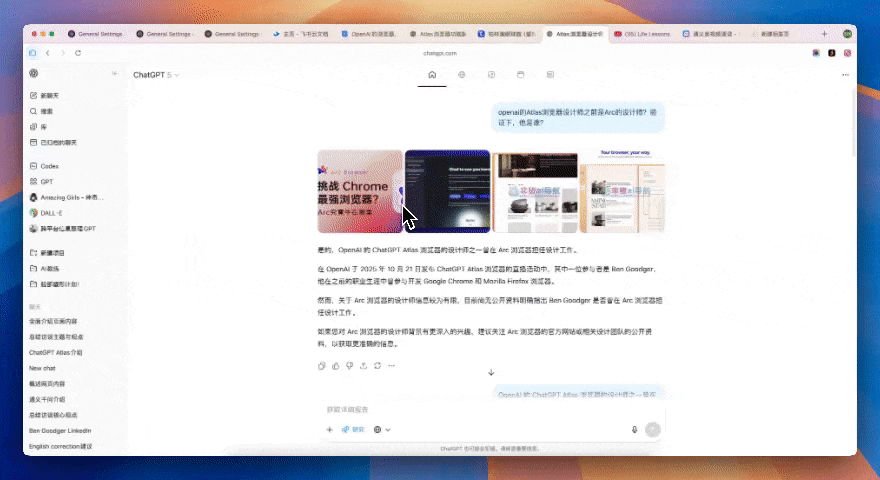Click the globe icon in top toolbar
The image size is (880, 480).
[461, 75]
